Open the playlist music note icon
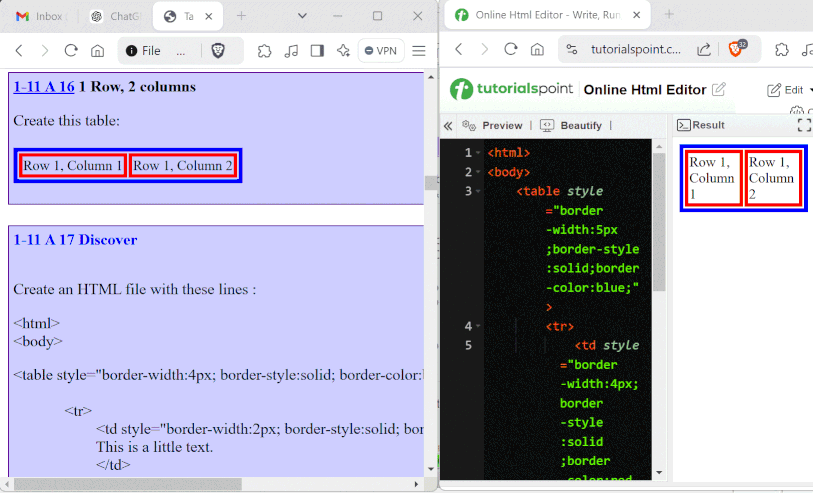 (291, 51)
